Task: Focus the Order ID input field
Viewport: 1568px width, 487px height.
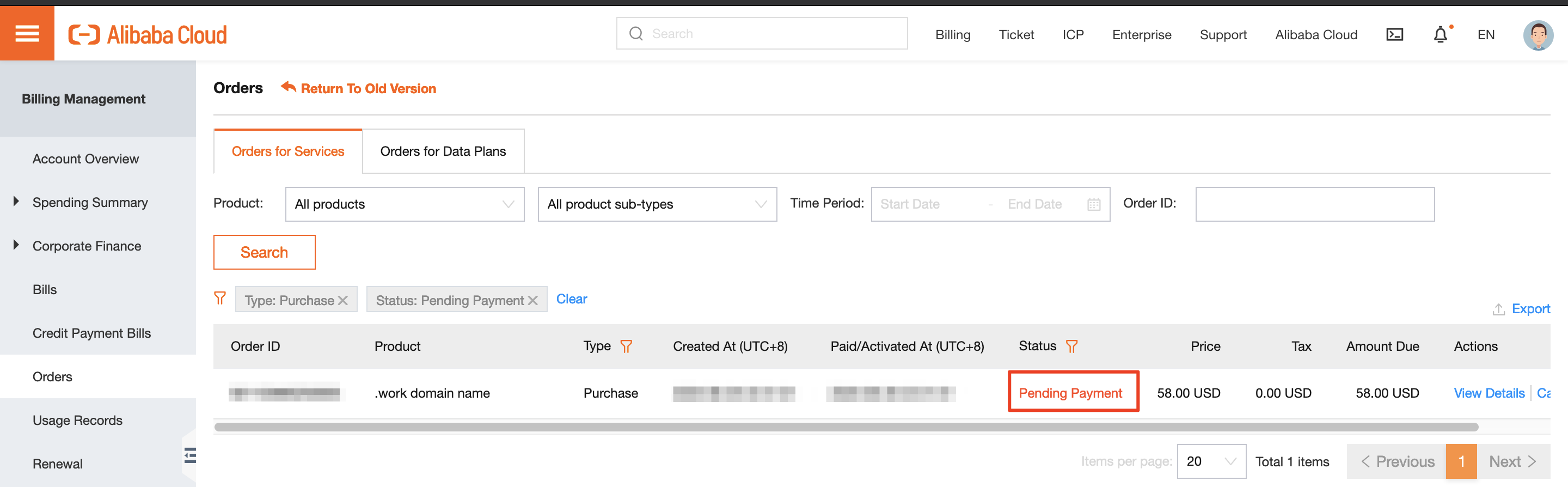Action: click(1315, 204)
